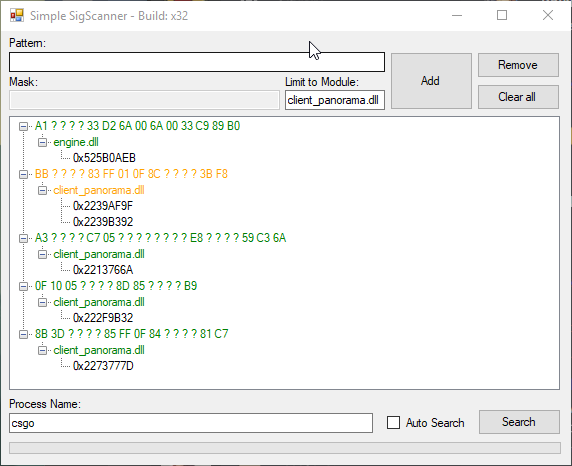This screenshot has width=572, height=466.
Task: Click the progress bar at the bottom
Action: click(x=285, y=448)
